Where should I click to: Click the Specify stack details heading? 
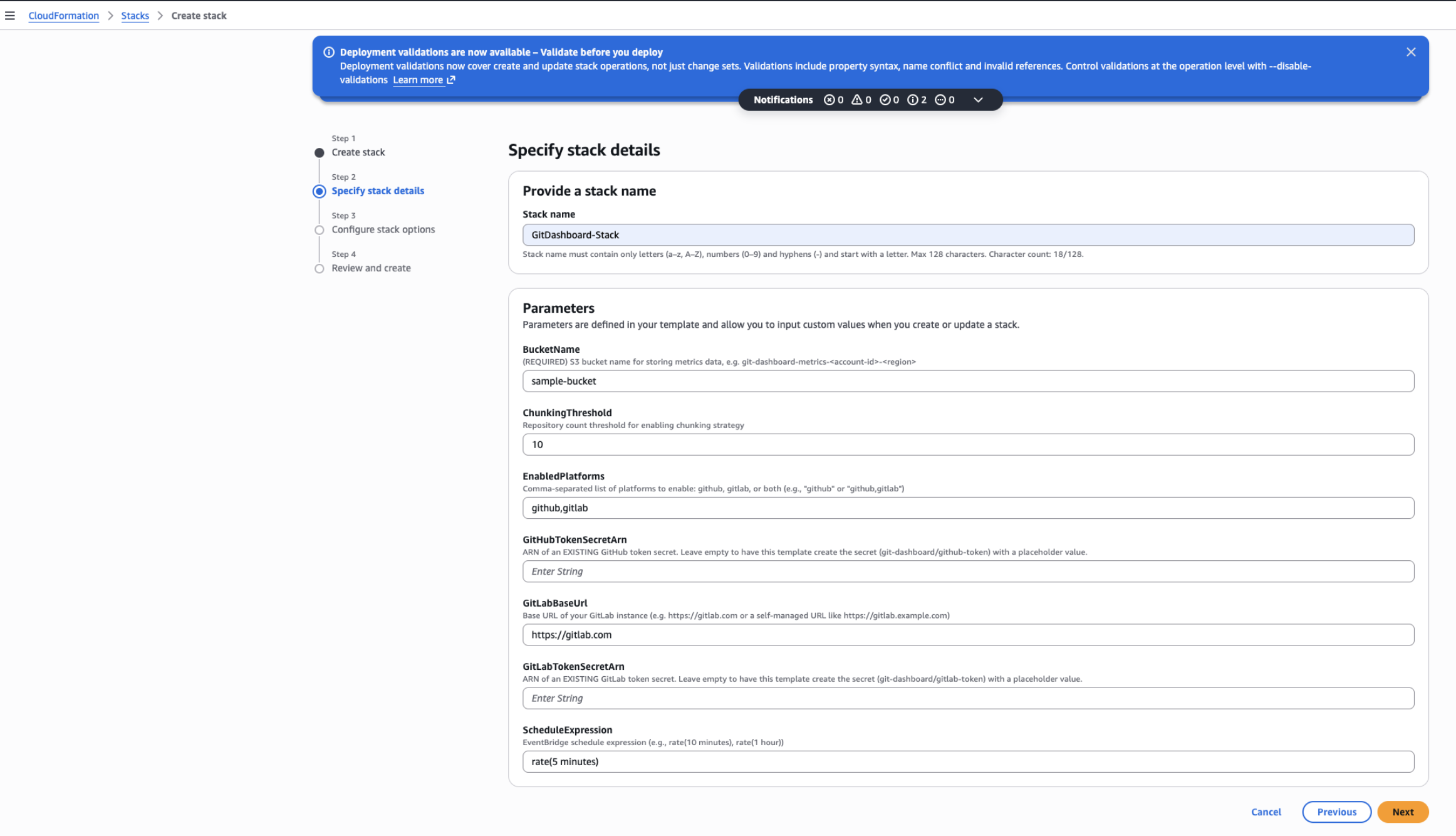(584, 150)
